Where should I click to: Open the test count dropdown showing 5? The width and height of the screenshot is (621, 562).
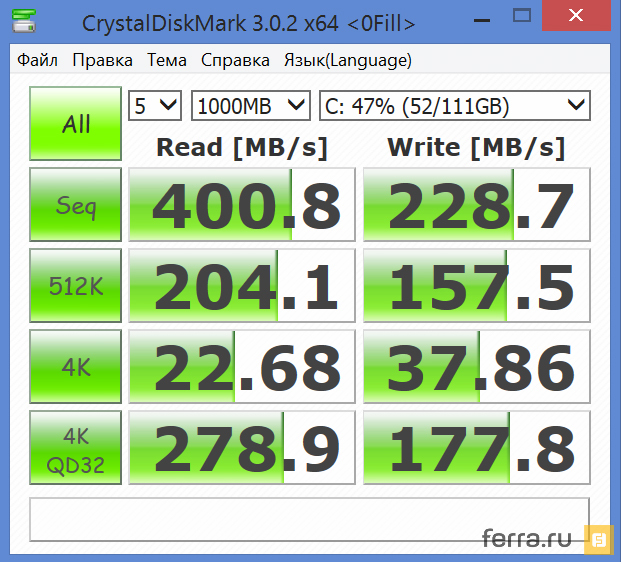pyautogui.click(x=155, y=106)
